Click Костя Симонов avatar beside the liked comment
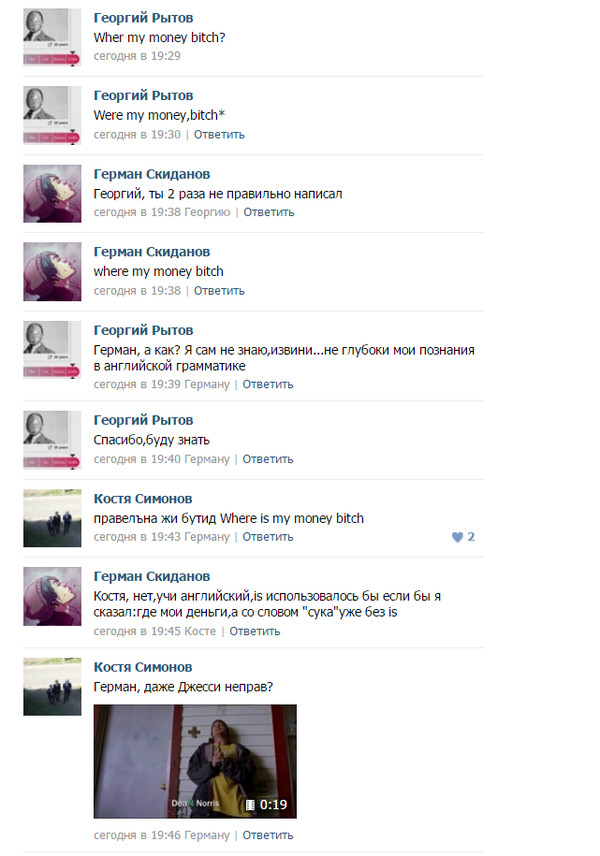 52,518
